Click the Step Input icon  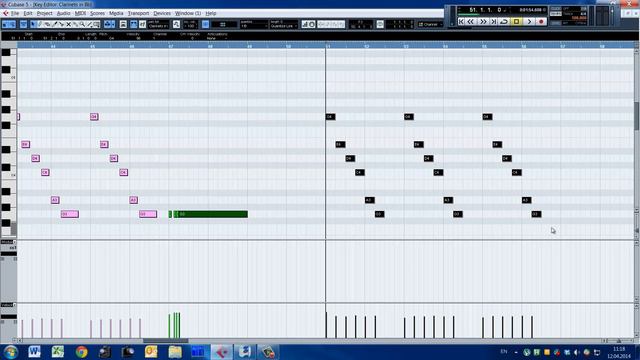305,24
